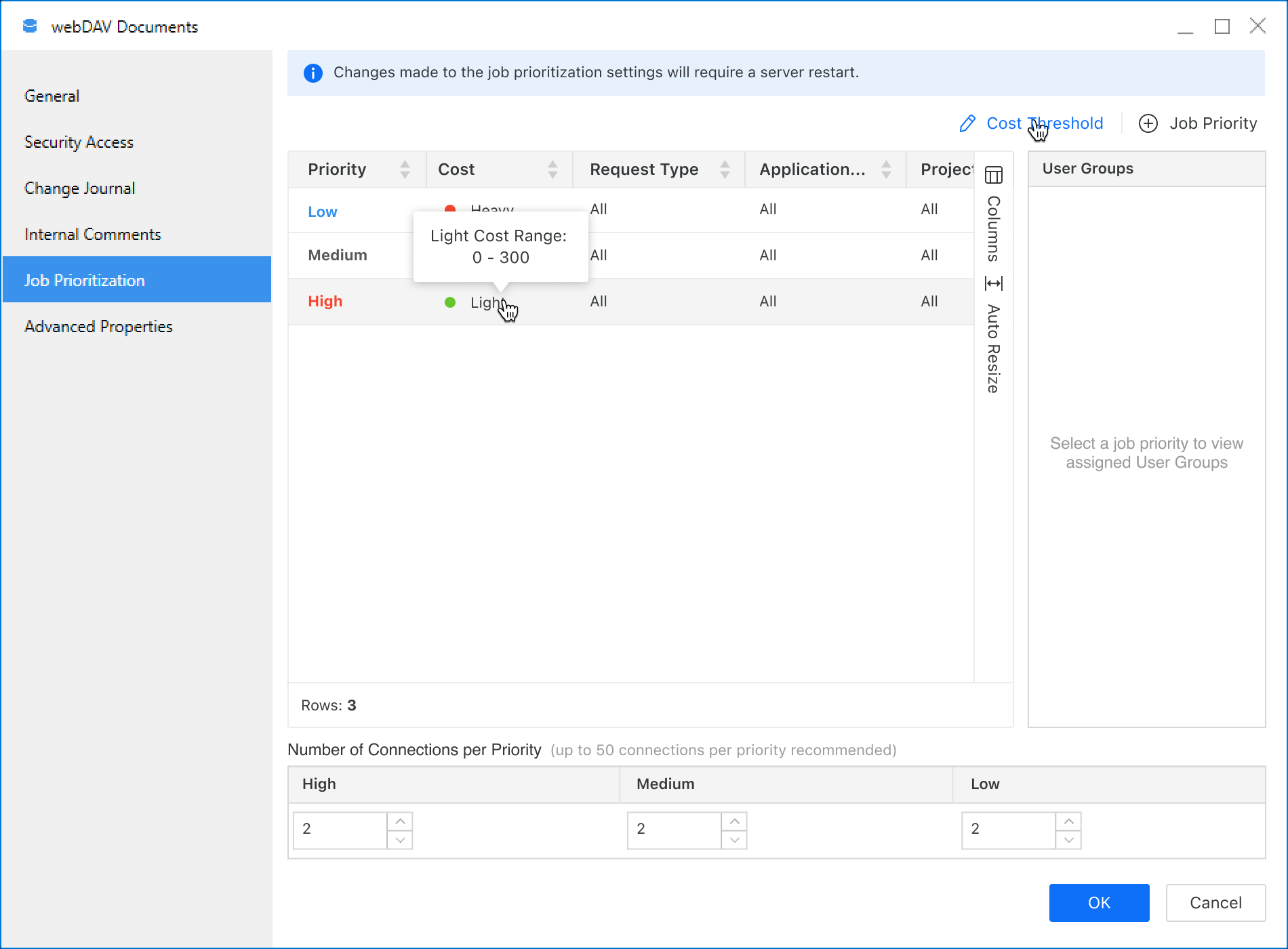Select the Low priority row

pos(323,211)
